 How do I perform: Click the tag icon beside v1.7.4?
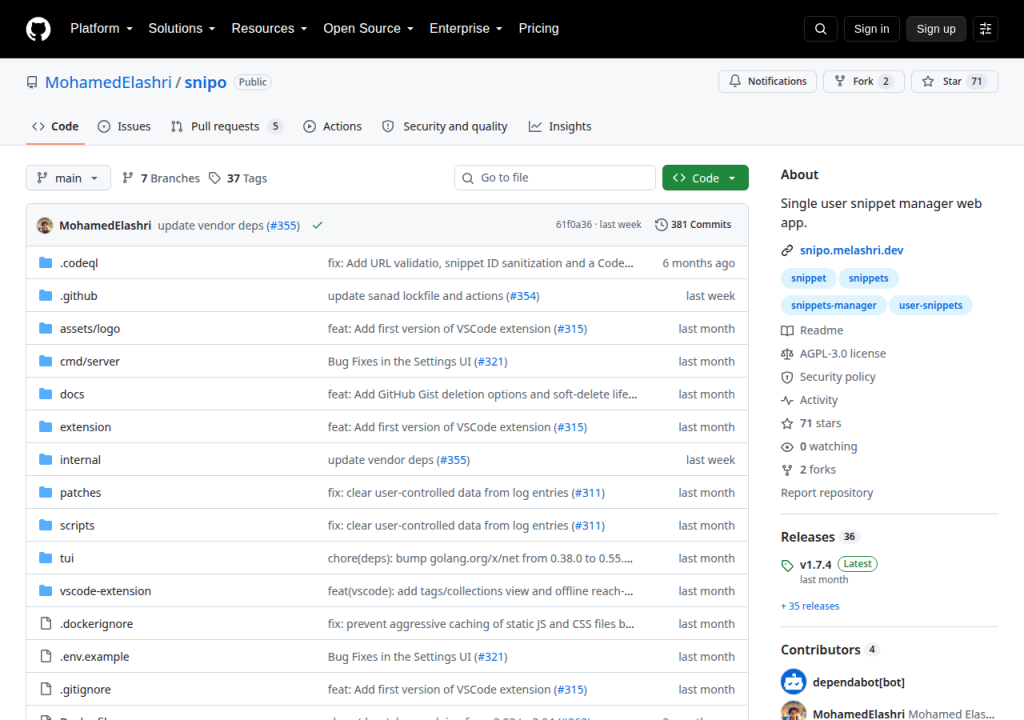coord(787,566)
